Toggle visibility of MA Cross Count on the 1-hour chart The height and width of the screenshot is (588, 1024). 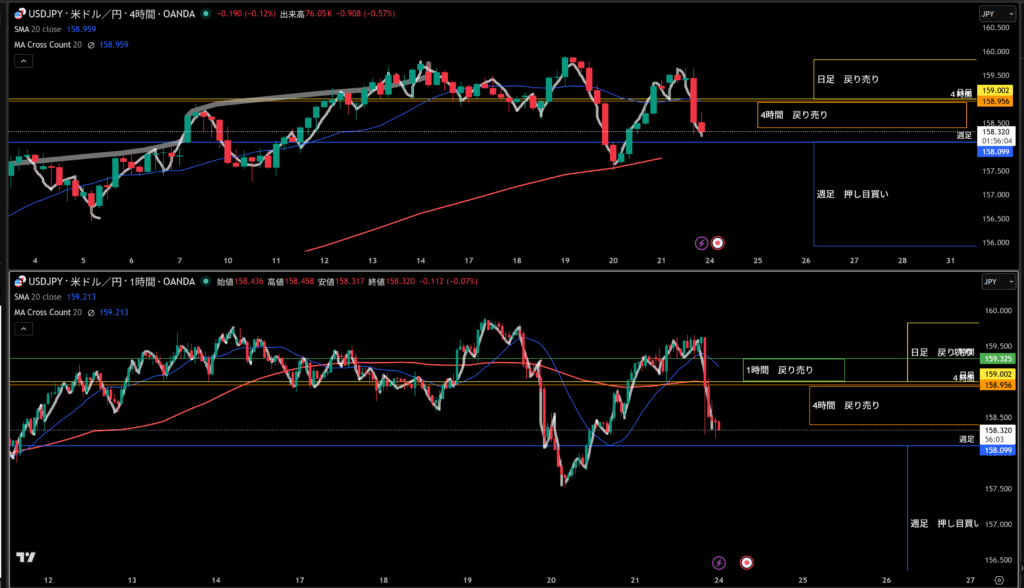[92, 313]
